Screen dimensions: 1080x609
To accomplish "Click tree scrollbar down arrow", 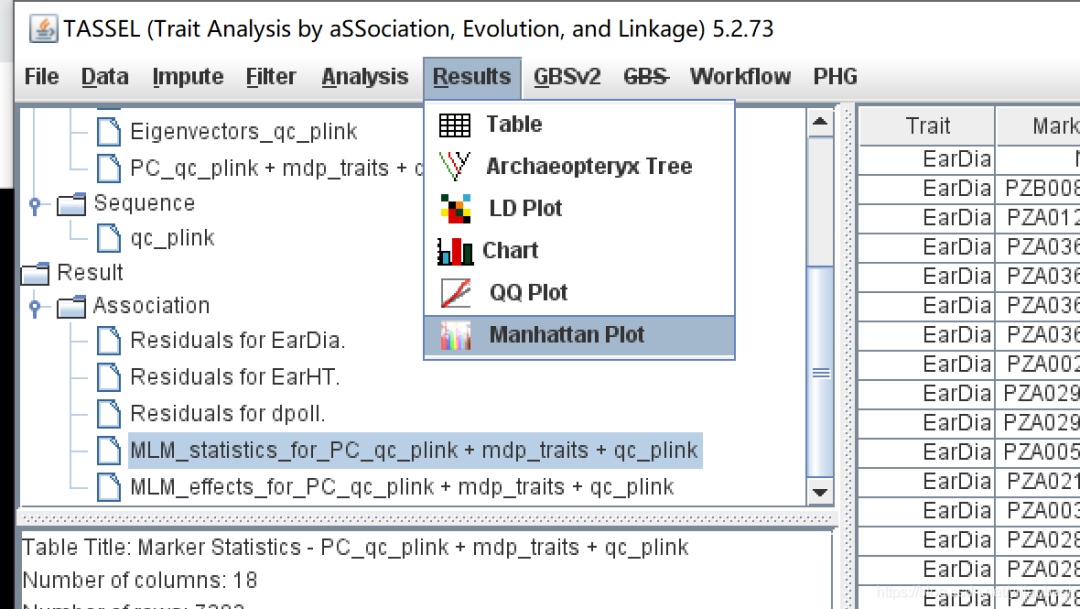I will click(820, 492).
